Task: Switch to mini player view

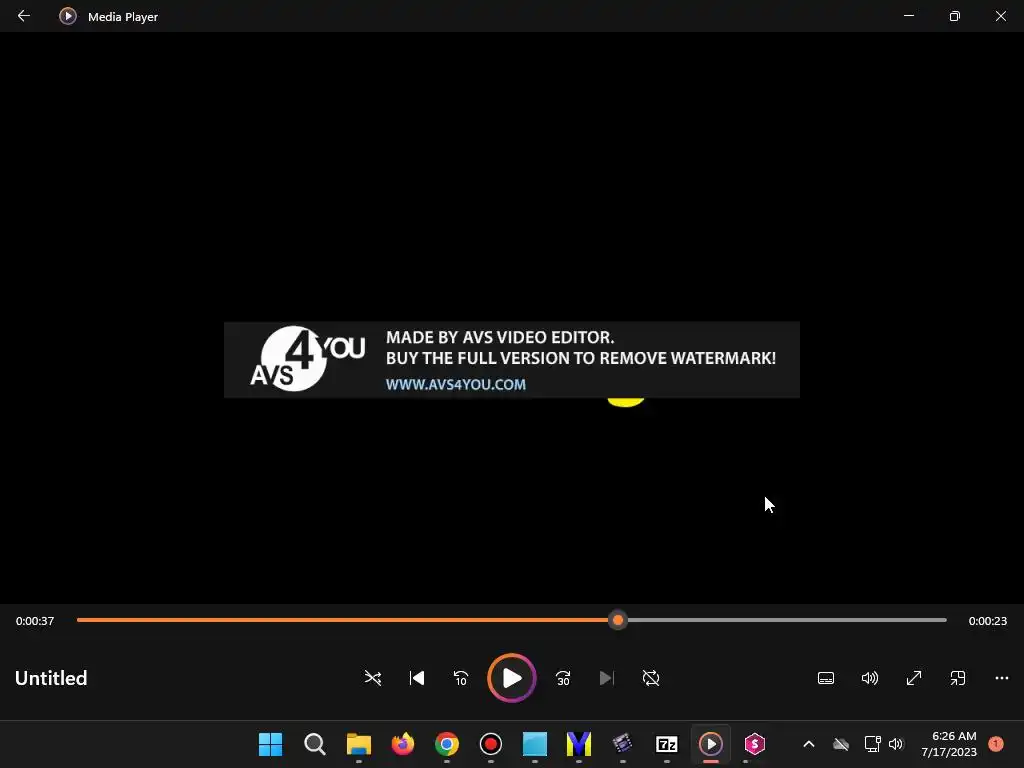Action: pos(958,678)
